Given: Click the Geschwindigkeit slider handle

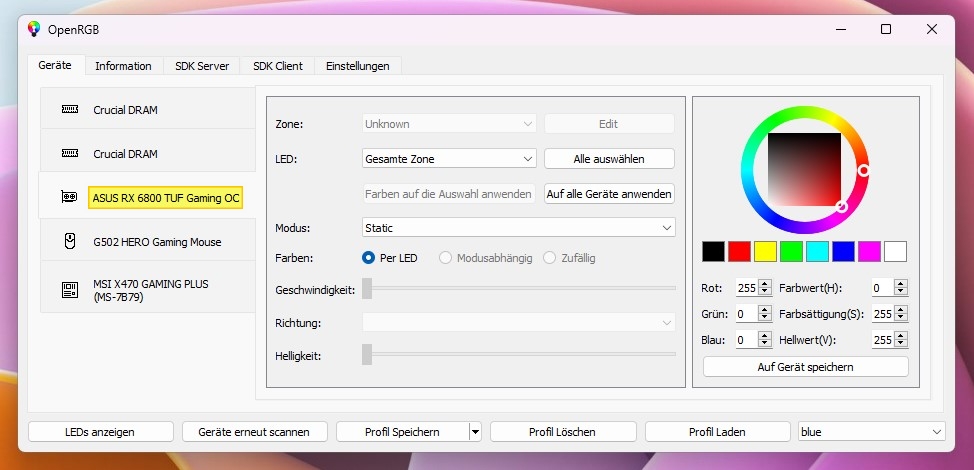Looking at the screenshot, I should coord(367,288).
